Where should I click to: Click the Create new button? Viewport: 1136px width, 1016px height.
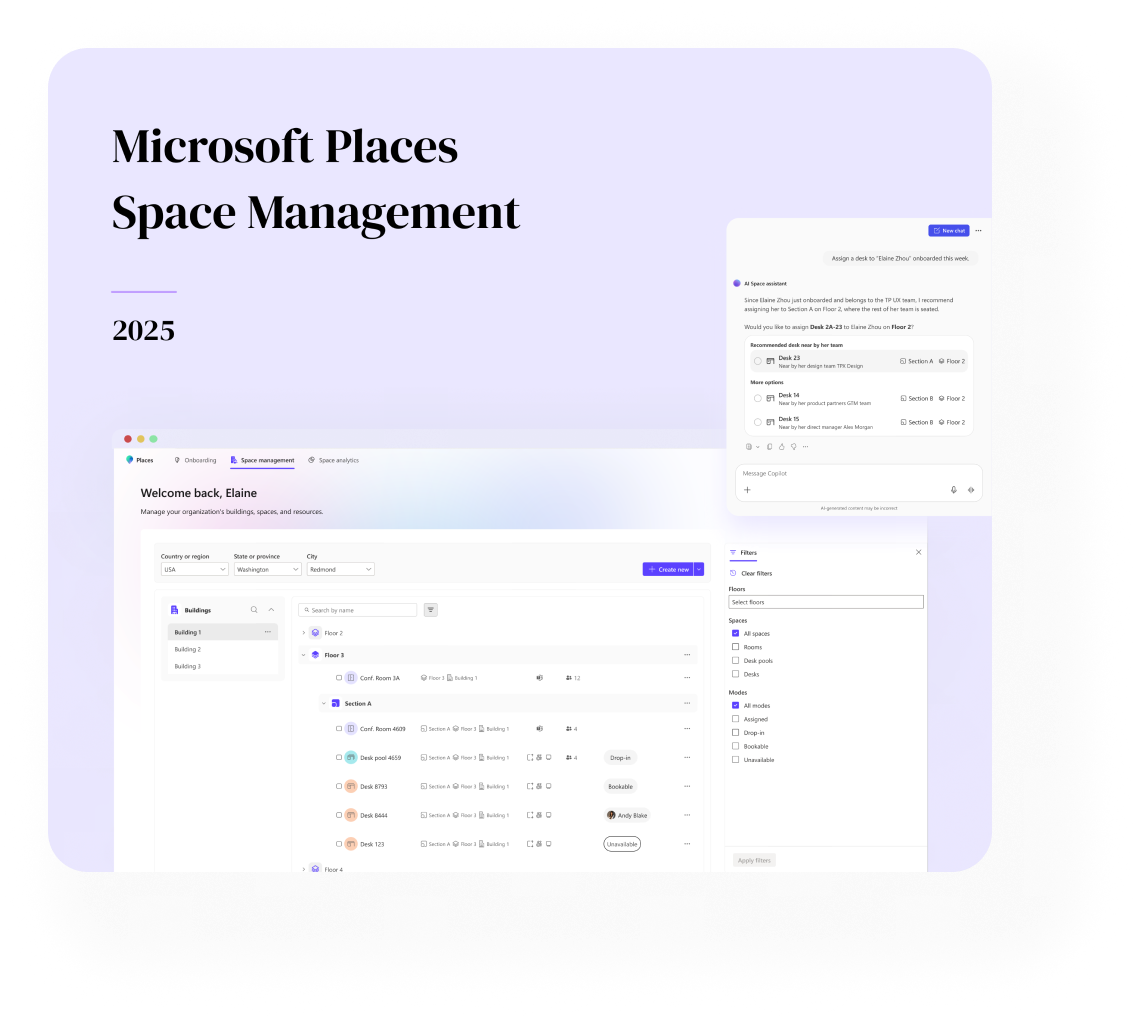pos(668,570)
